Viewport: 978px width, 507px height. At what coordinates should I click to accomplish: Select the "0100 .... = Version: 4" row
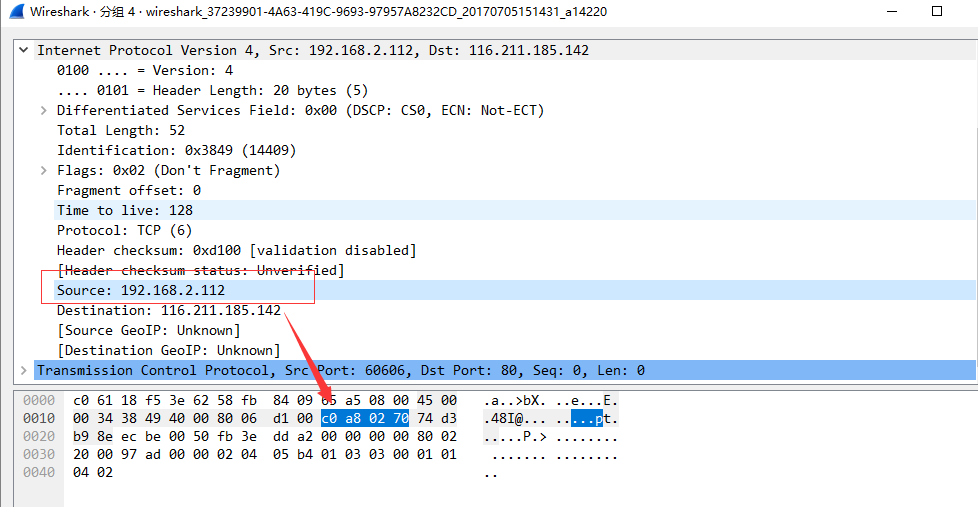(145, 70)
